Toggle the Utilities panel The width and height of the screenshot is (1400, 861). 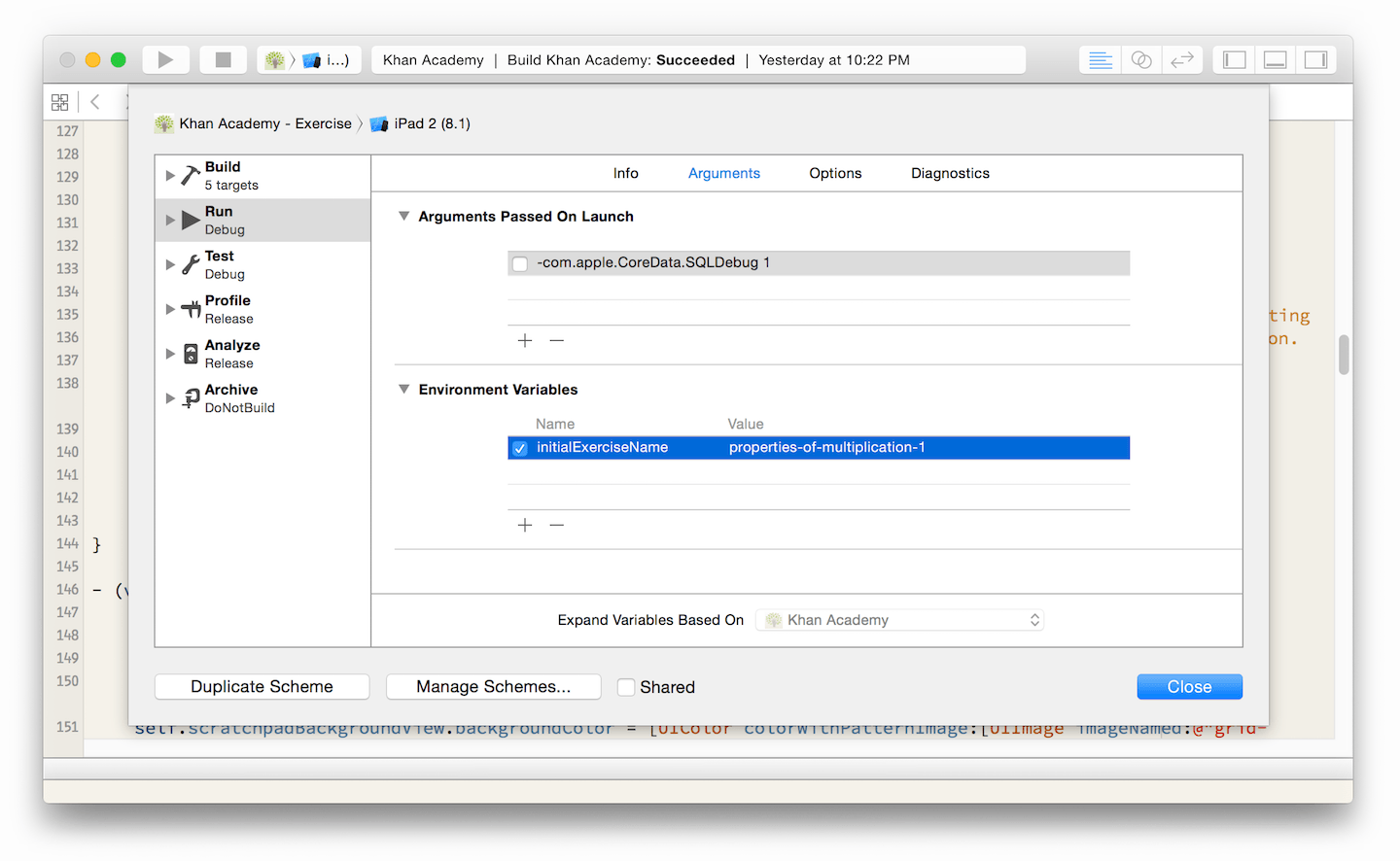[1316, 60]
